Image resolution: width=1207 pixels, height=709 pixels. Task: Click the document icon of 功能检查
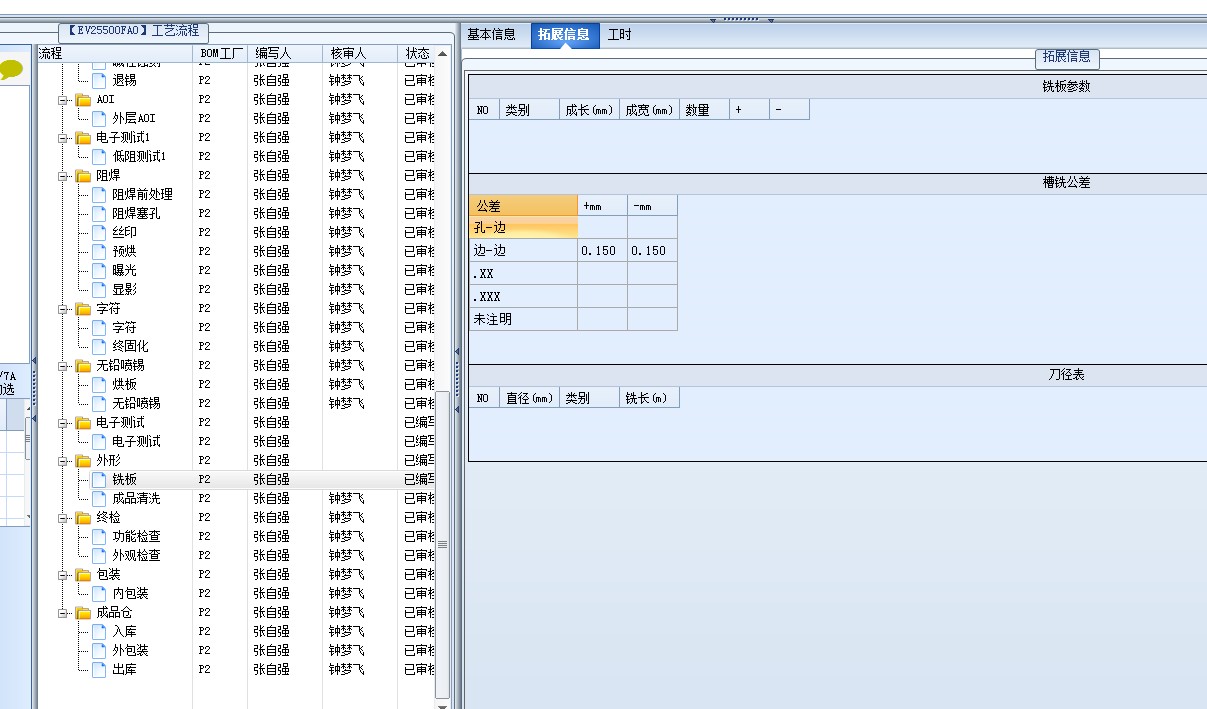point(99,536)
